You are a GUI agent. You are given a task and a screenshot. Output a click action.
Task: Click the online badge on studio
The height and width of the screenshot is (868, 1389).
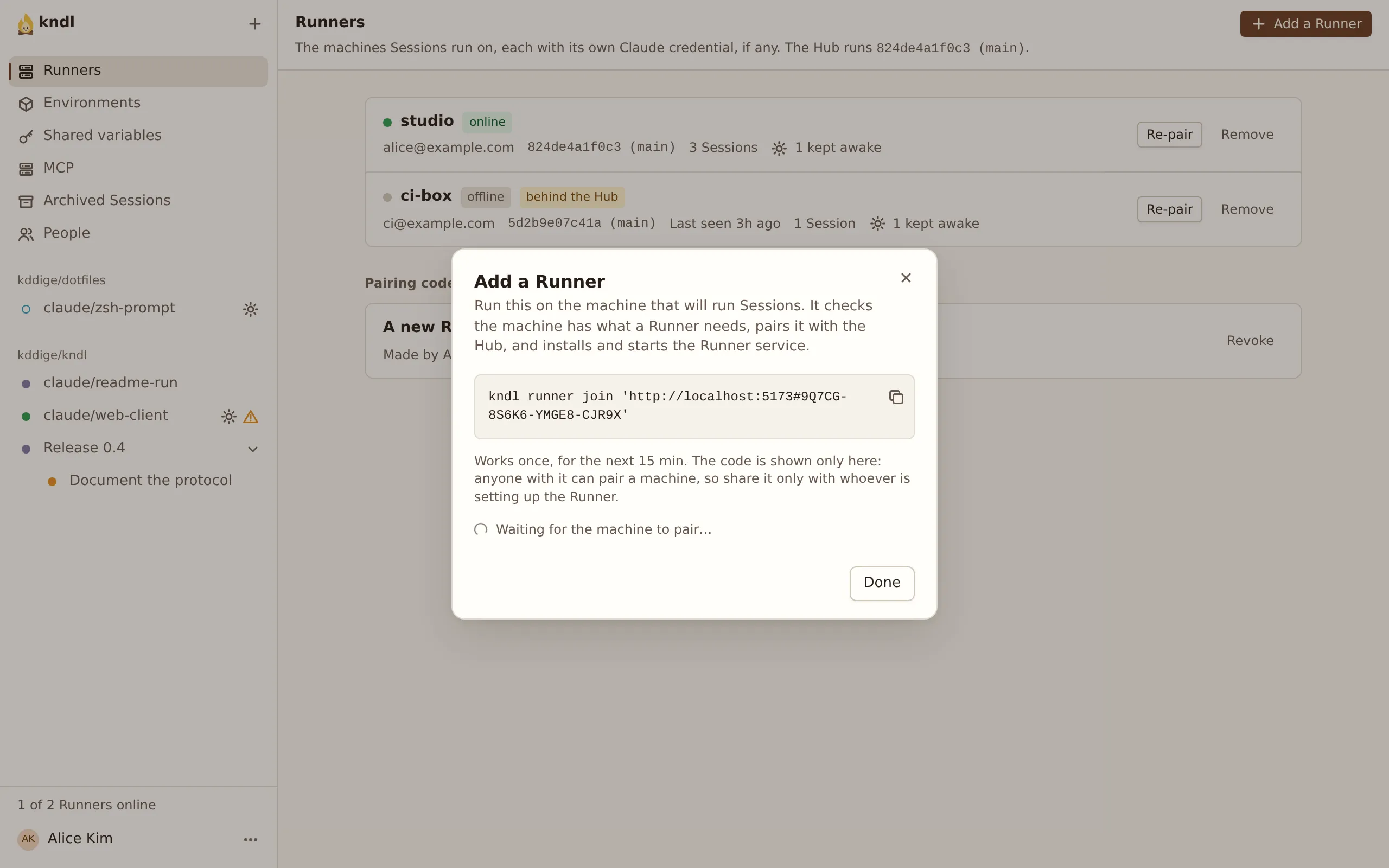(x=487, y=122)
